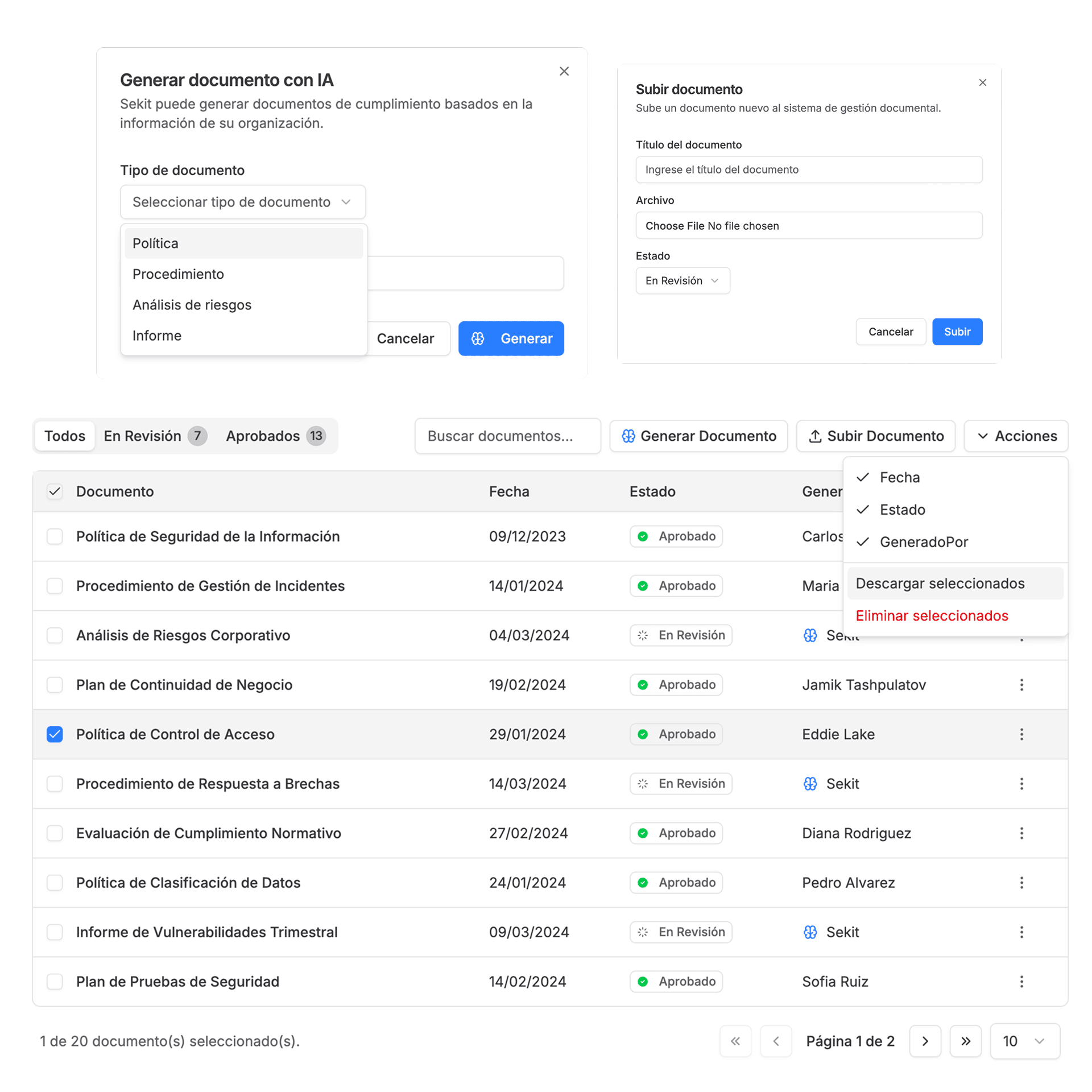Click the brain icon on Generar button
This screenshot has width=1092, height=1092.
coord(477,338)
